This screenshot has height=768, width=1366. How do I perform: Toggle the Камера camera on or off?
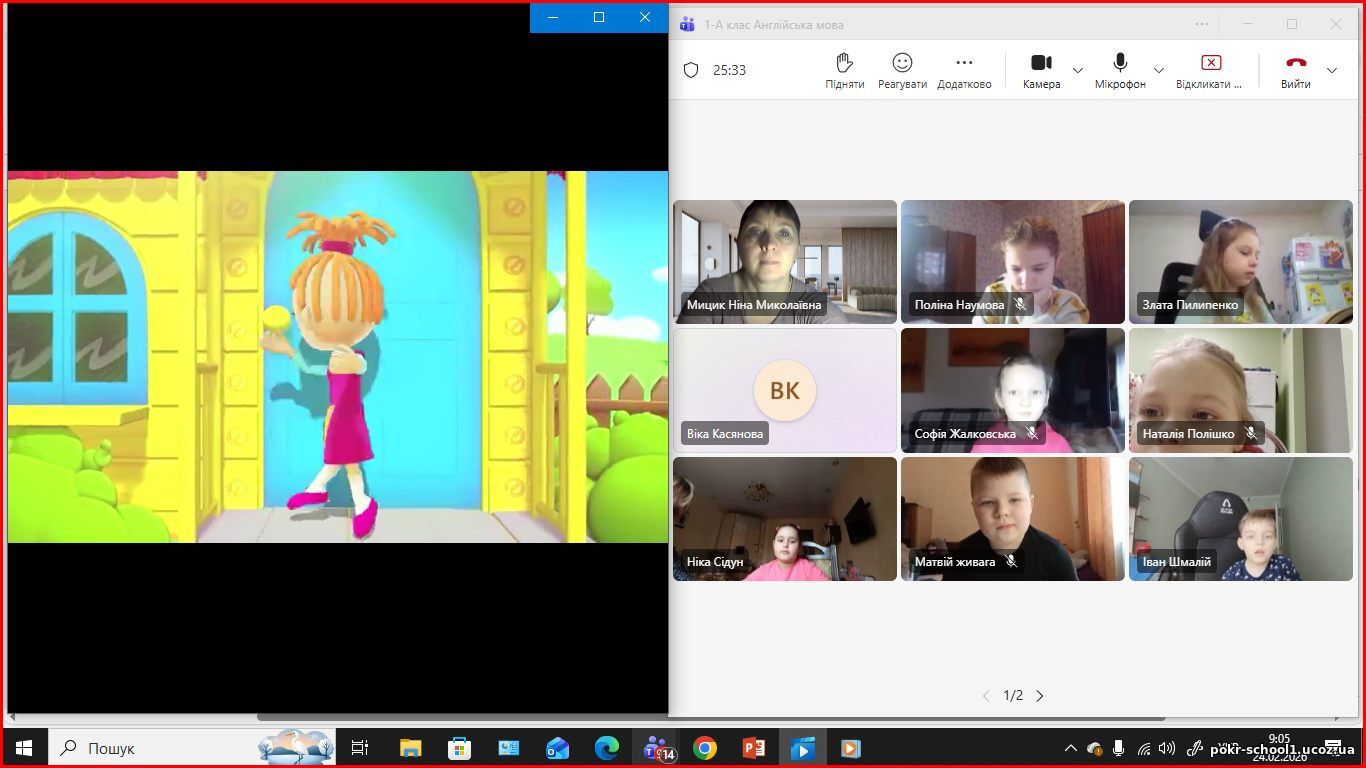tap(1041, 70)
